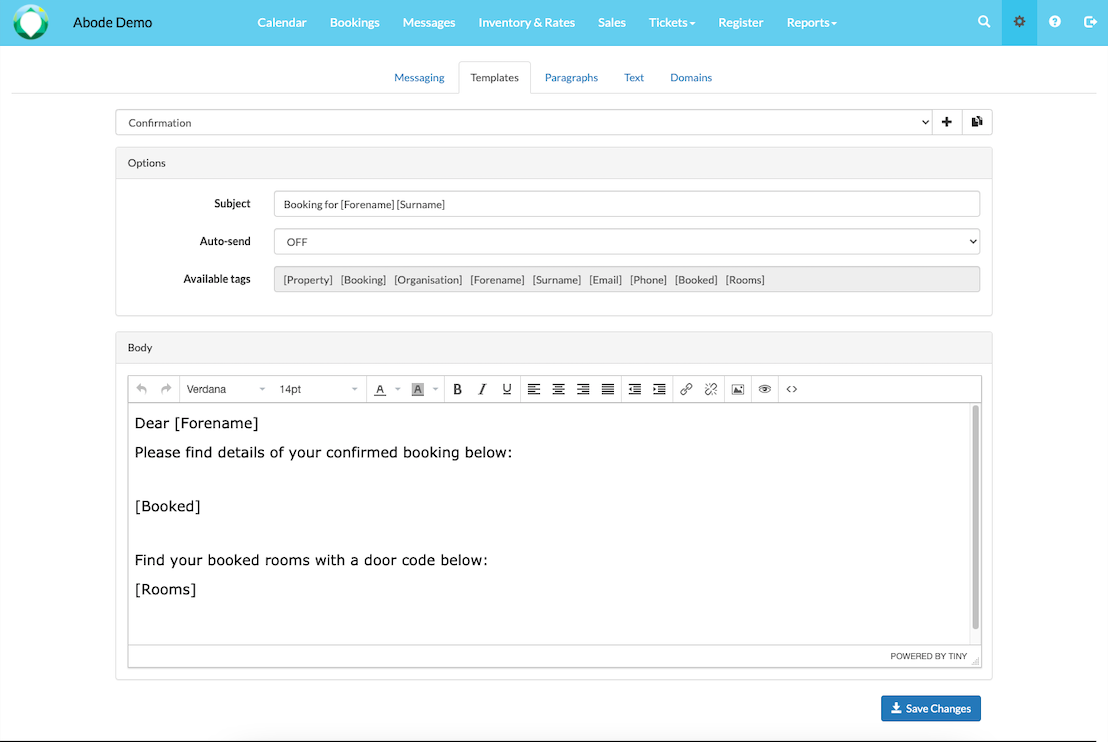Open the Verdana font family dropdown
Image resolution: width=1108 pixels, height=742 pixels.
[x=225, y=389]
